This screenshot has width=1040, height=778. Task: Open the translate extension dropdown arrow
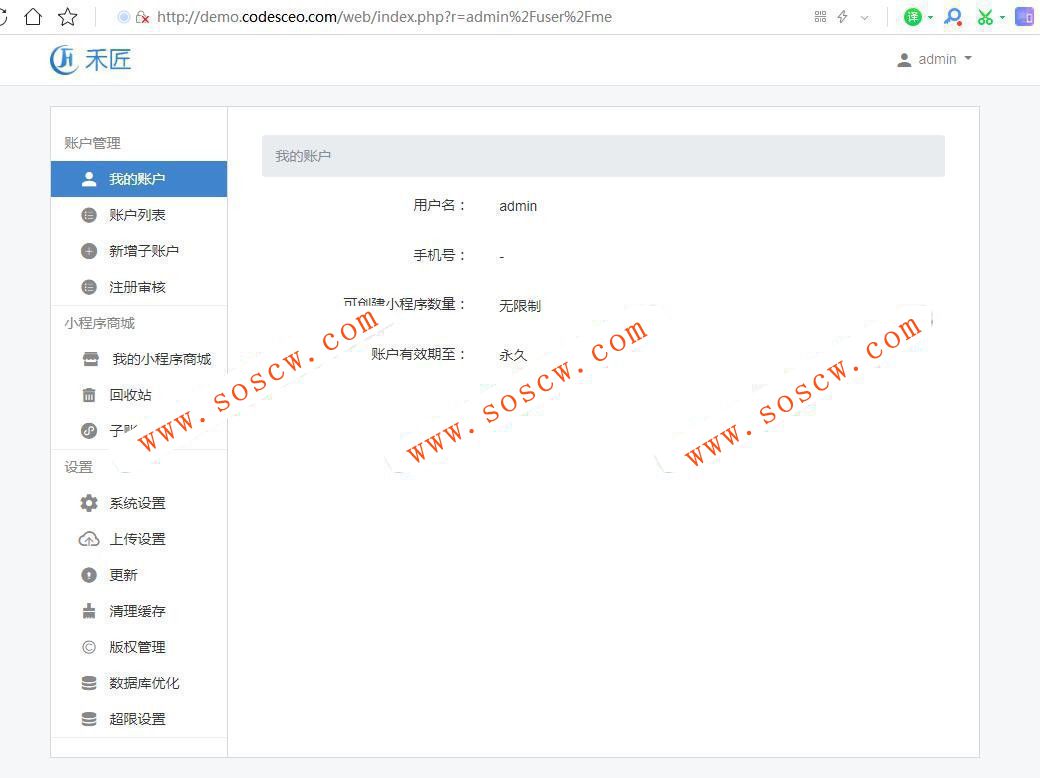(931, 17)
